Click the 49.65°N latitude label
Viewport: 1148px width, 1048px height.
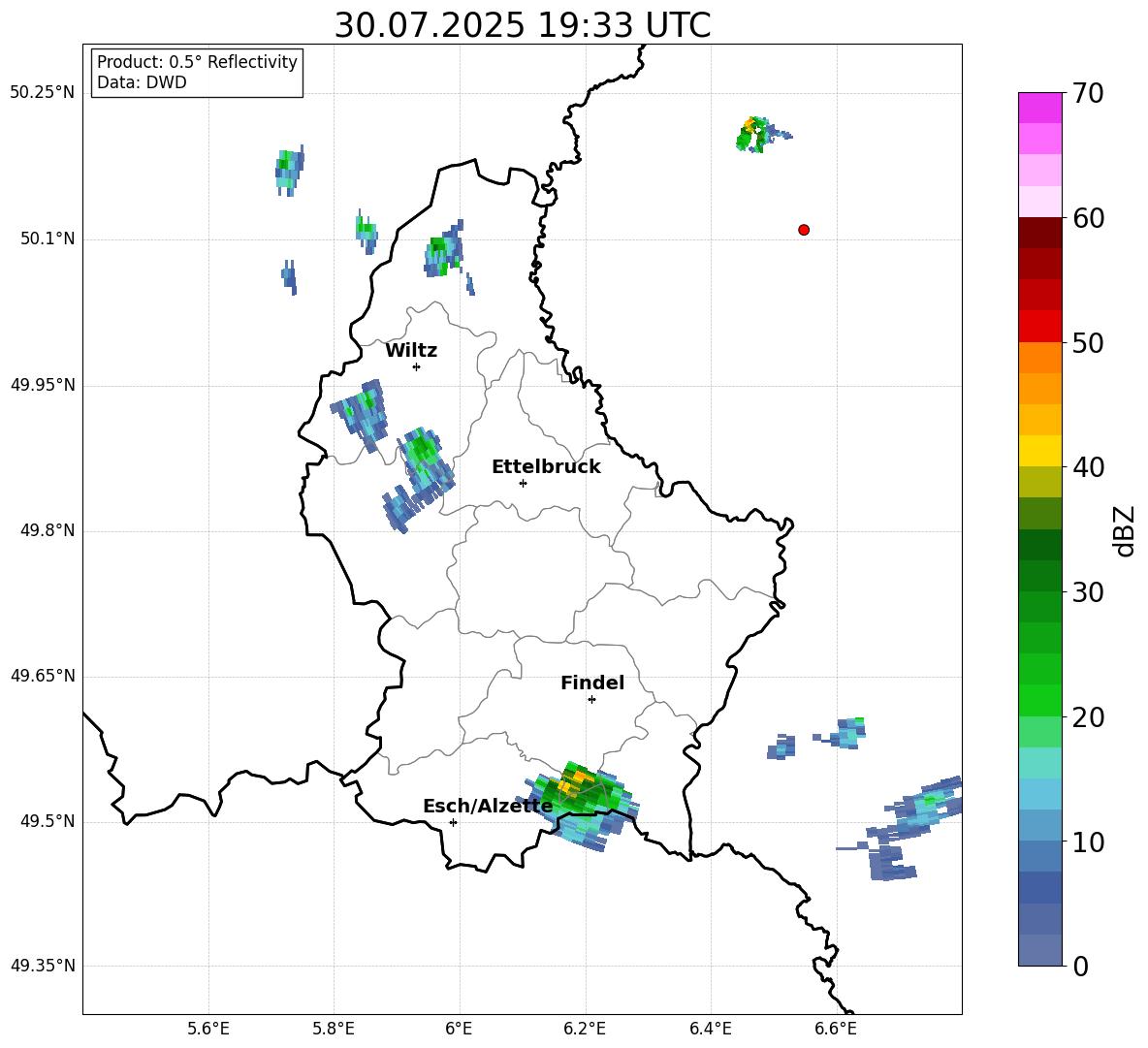coord(43,675)
